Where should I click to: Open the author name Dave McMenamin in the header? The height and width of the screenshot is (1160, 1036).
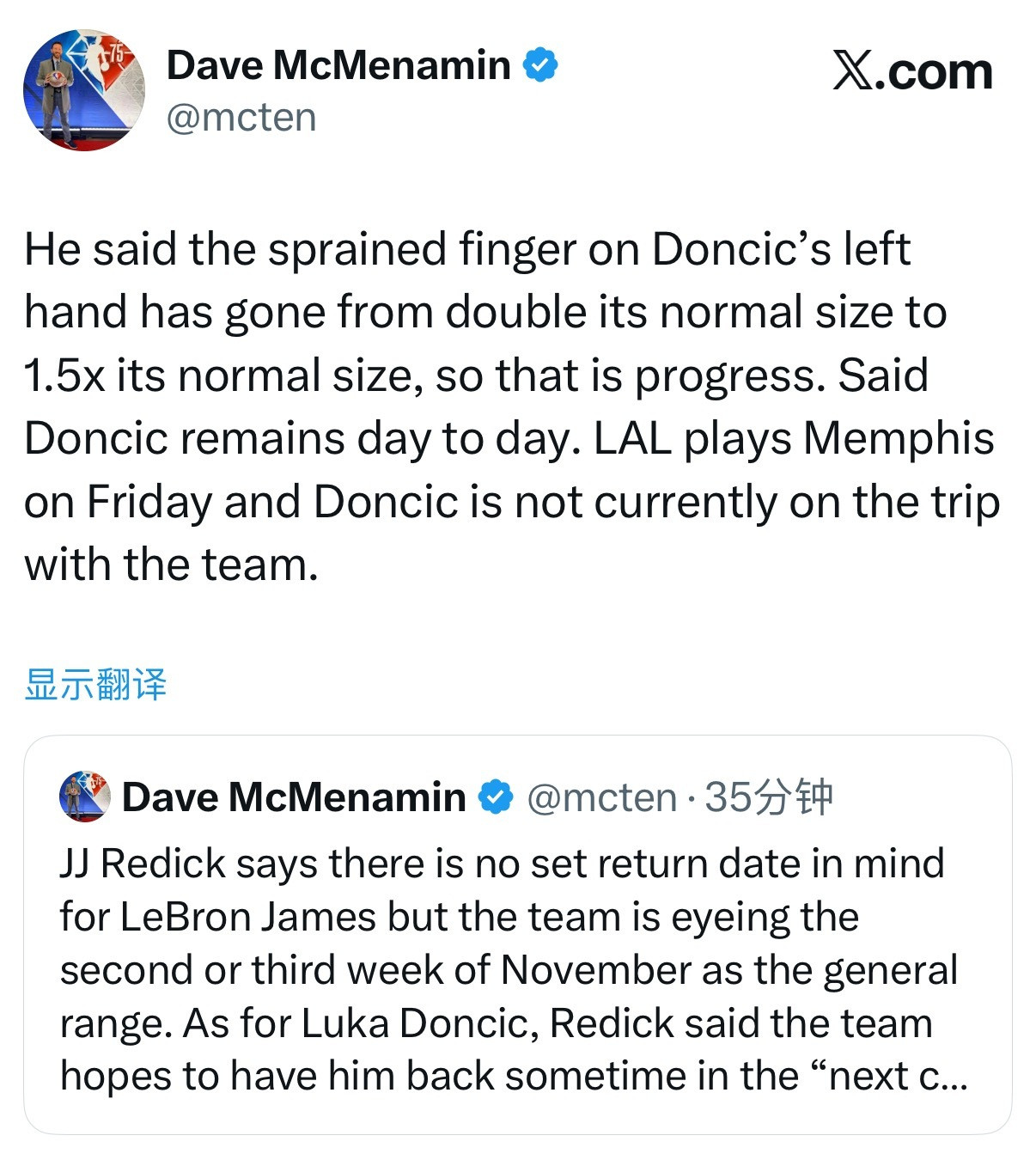point(338,65)
